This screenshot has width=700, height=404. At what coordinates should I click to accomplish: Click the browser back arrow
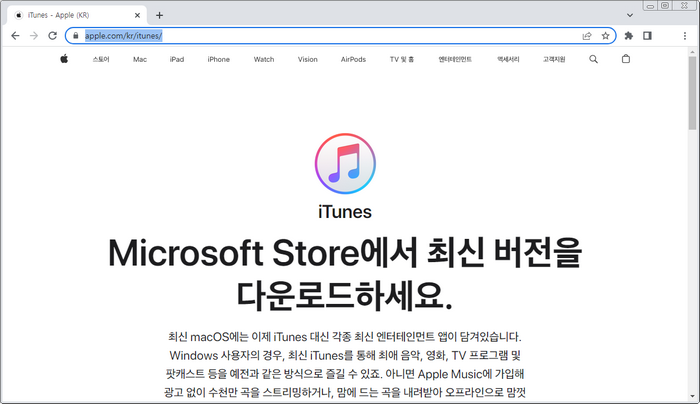click(15, 36)
